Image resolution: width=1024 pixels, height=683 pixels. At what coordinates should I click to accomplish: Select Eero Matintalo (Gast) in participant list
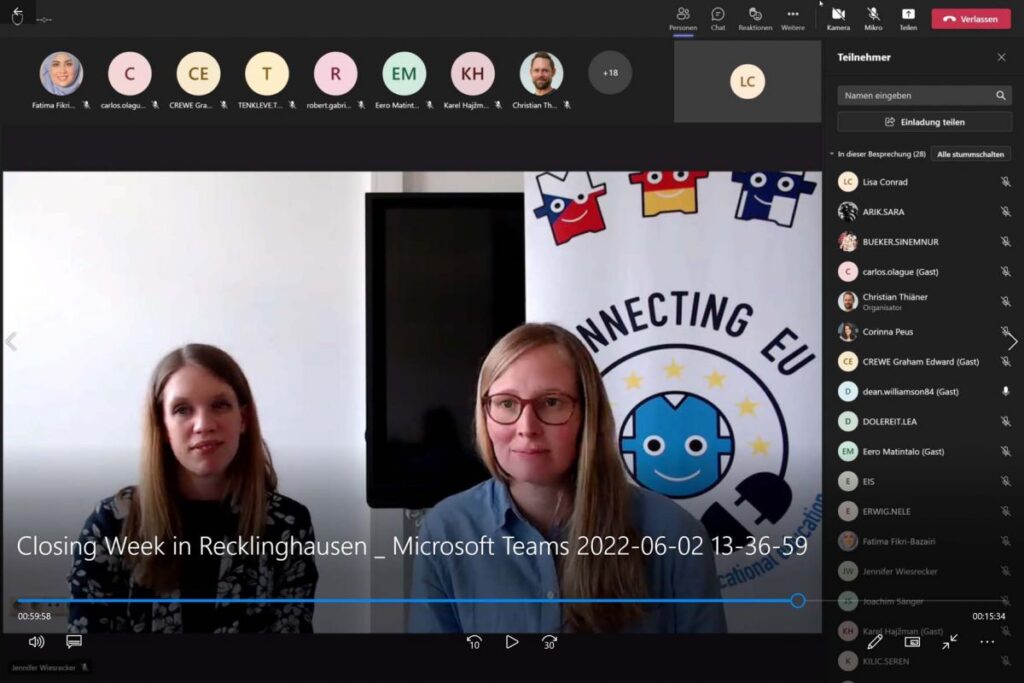pos(924,452)
